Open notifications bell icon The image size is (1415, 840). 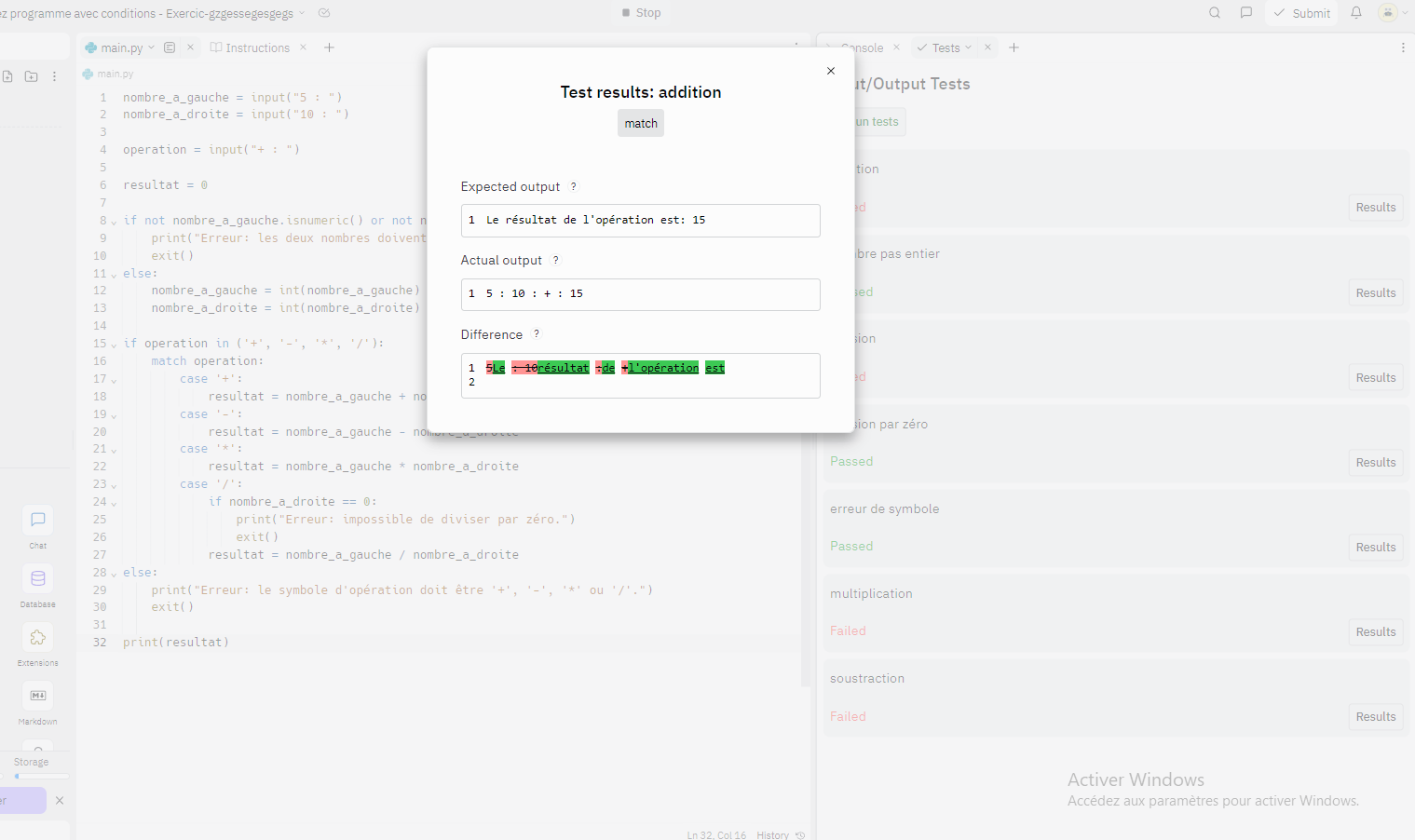1356,13
